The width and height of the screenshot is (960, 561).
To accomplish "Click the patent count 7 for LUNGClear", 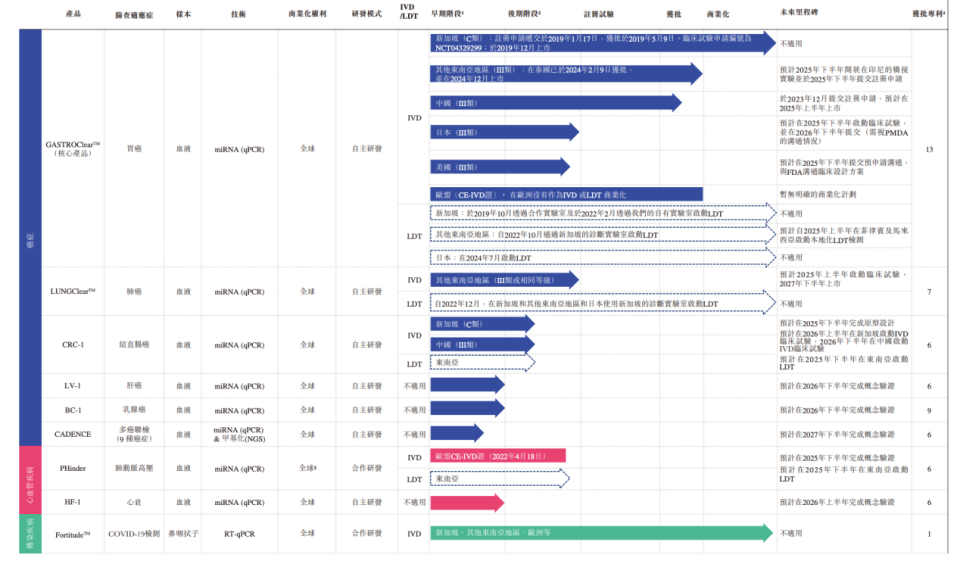I will (x=929, y=292).
